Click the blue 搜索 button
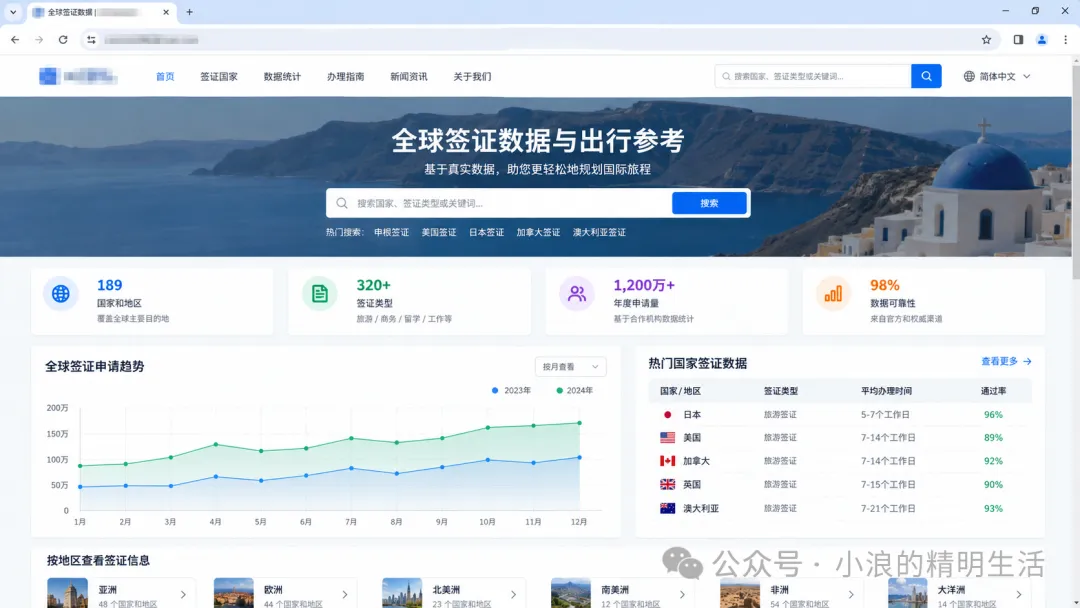1080x608 pixels. (709, 203)
